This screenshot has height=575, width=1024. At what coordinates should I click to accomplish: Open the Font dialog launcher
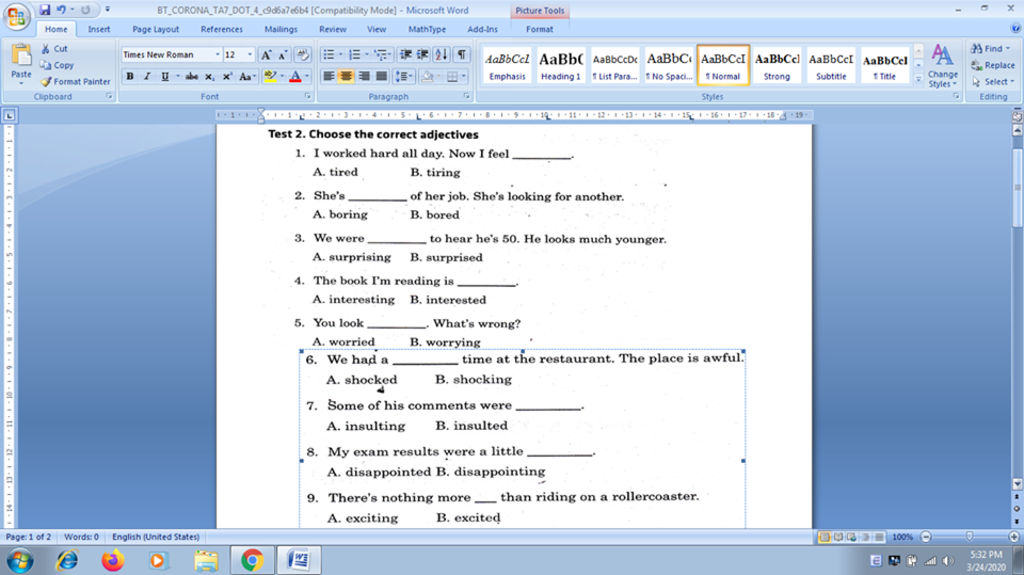pyautogui.click(x=308, y=97)
